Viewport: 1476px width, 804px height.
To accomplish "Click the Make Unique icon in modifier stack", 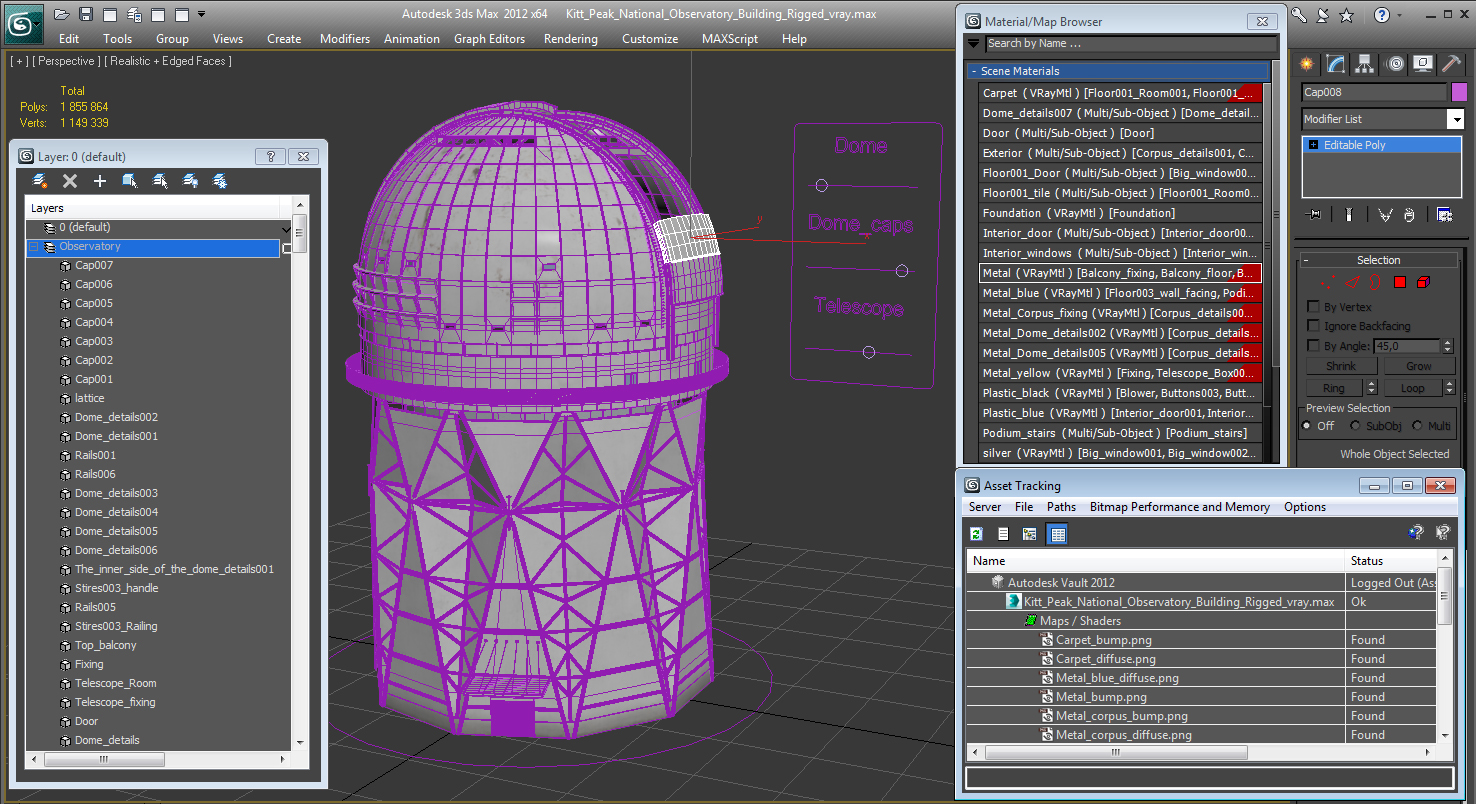I will coord(1385,214).
